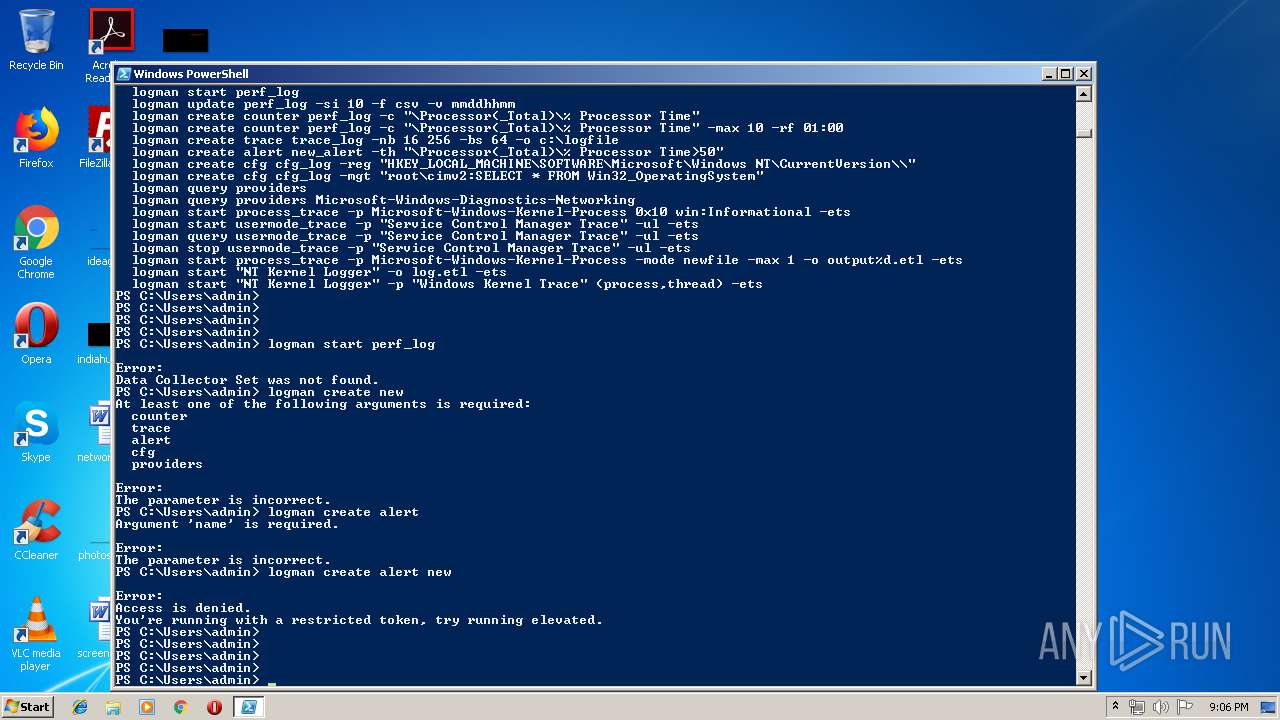Open the CCleaner desktop shortcut
Image resolution: width=1280 pixels, height=720 pixels.
pyautogui.click(x=36, y=530)
